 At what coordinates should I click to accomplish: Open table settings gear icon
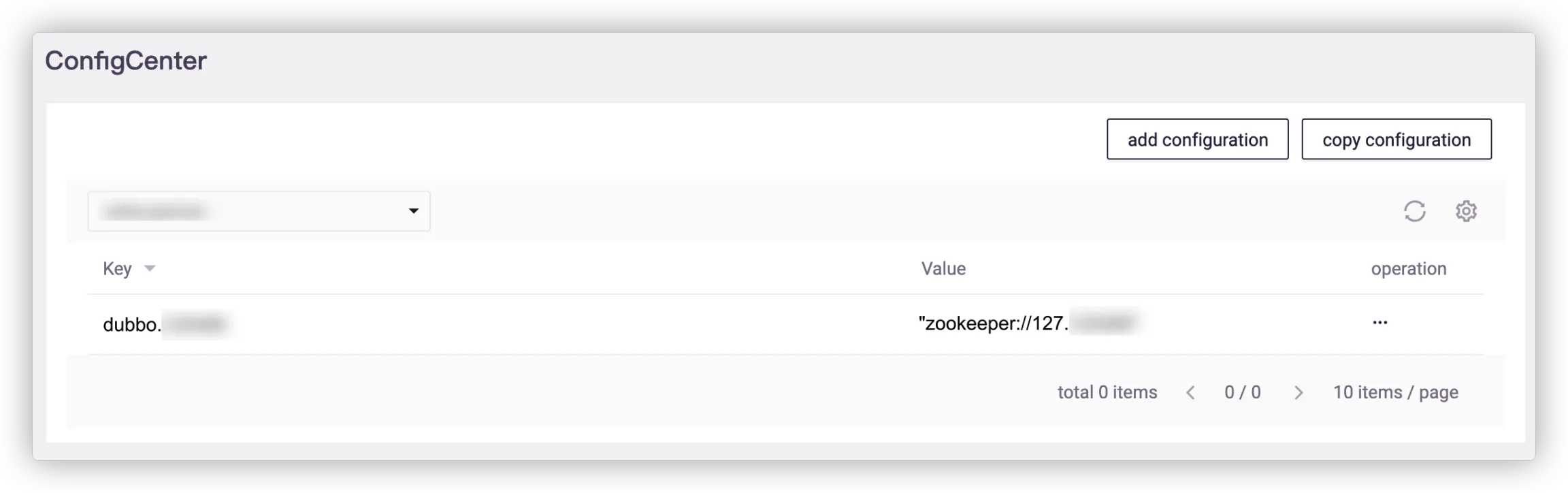[1466, 211]
